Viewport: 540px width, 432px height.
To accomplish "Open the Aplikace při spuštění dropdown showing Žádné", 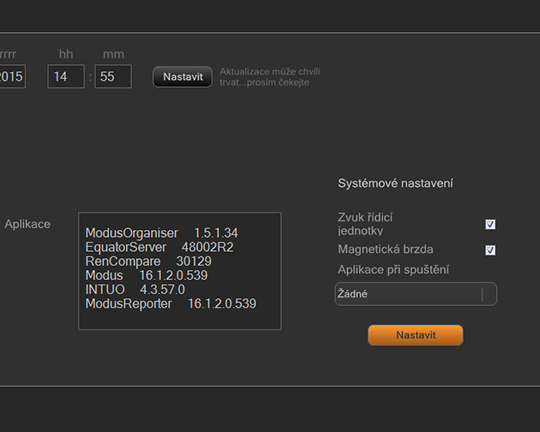I will pos(416,294).
